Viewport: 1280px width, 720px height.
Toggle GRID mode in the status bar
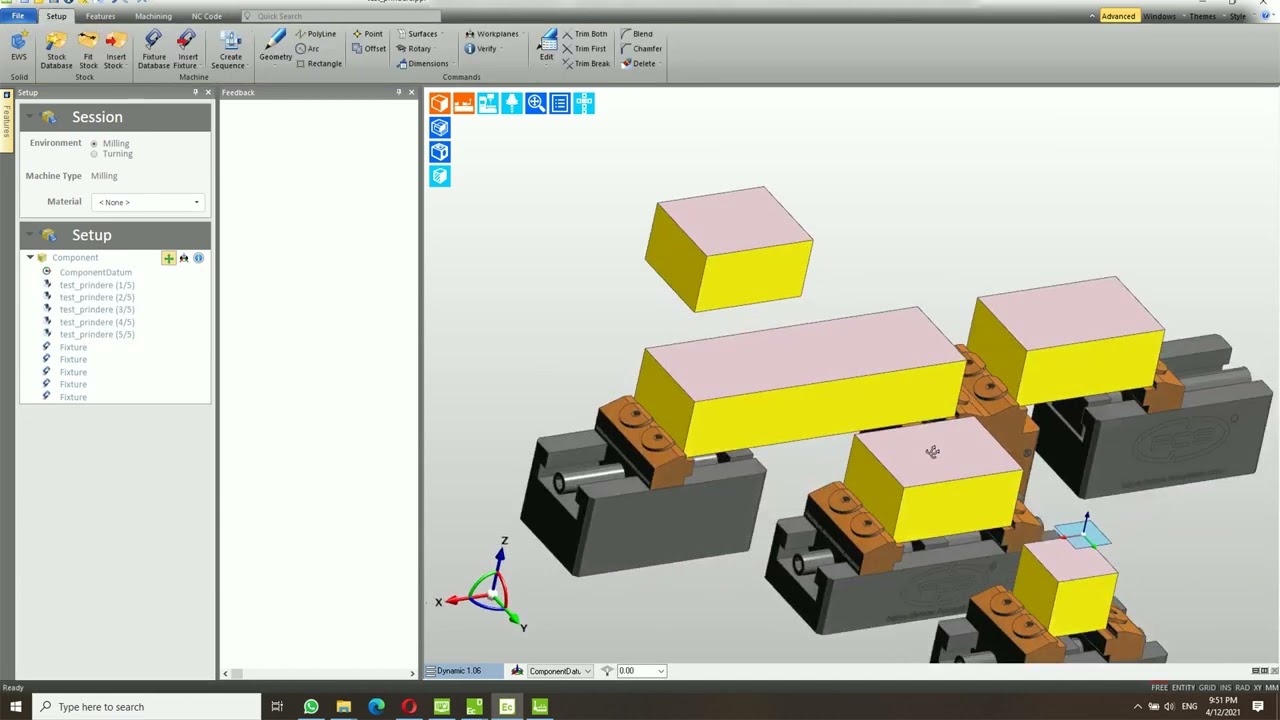pyautogui.click(x=1207, y=687)
